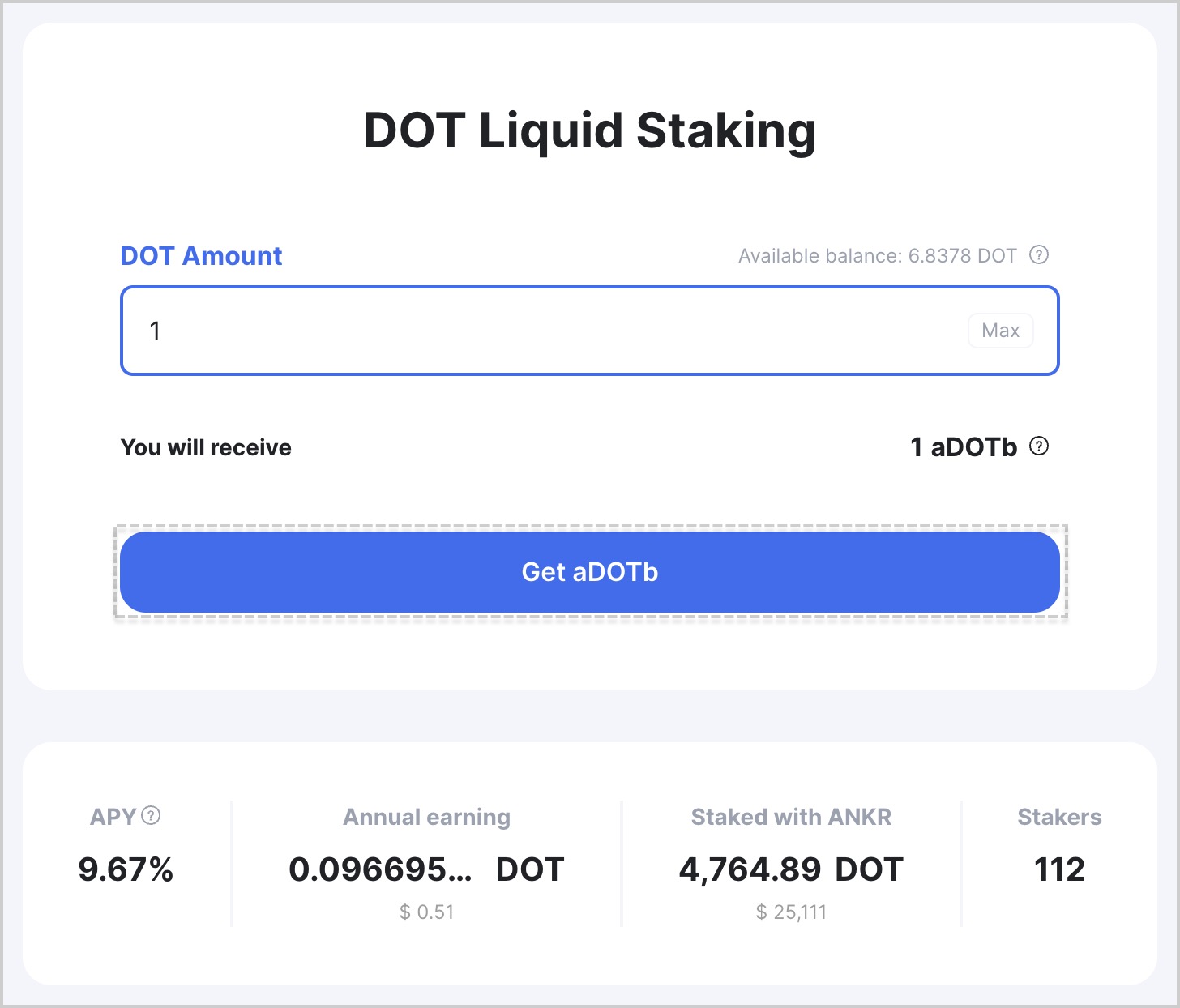
Task: Focus the DOT Amount input field
Action: (x=590, y=331)
